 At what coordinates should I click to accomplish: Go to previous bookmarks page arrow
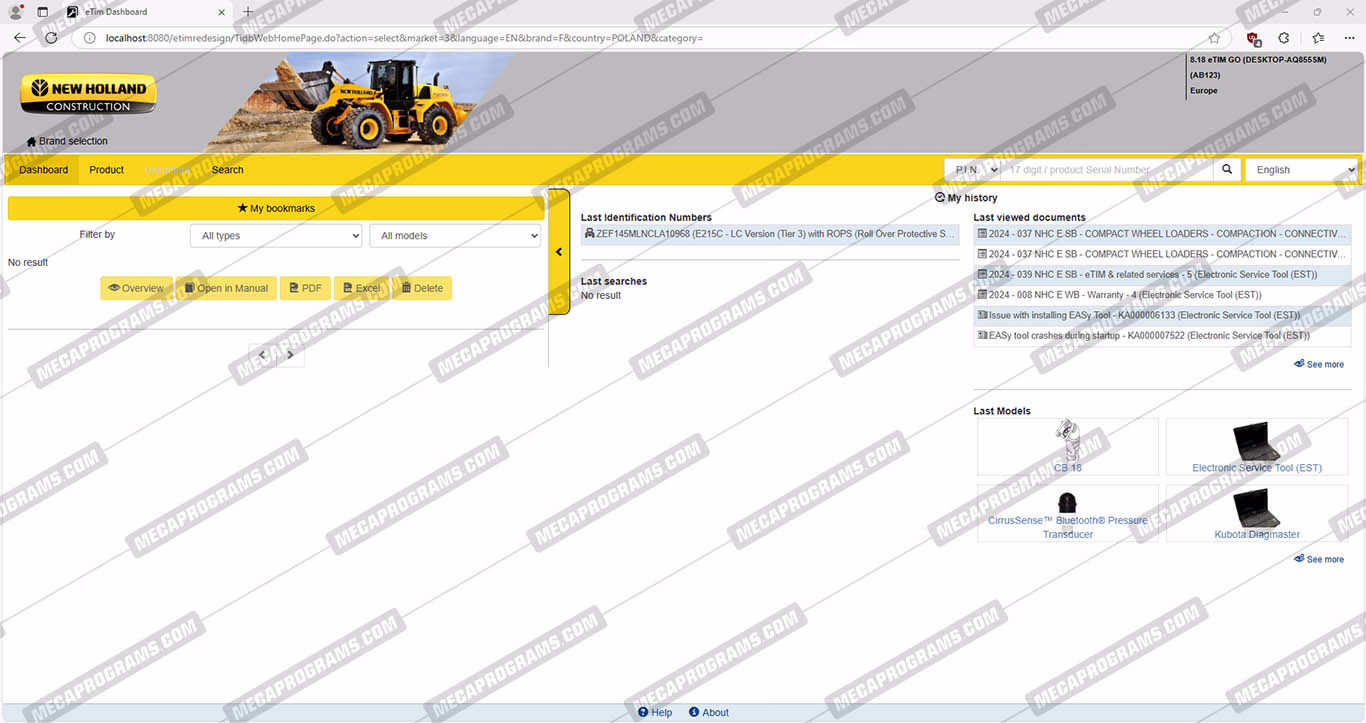coord(263,354)
